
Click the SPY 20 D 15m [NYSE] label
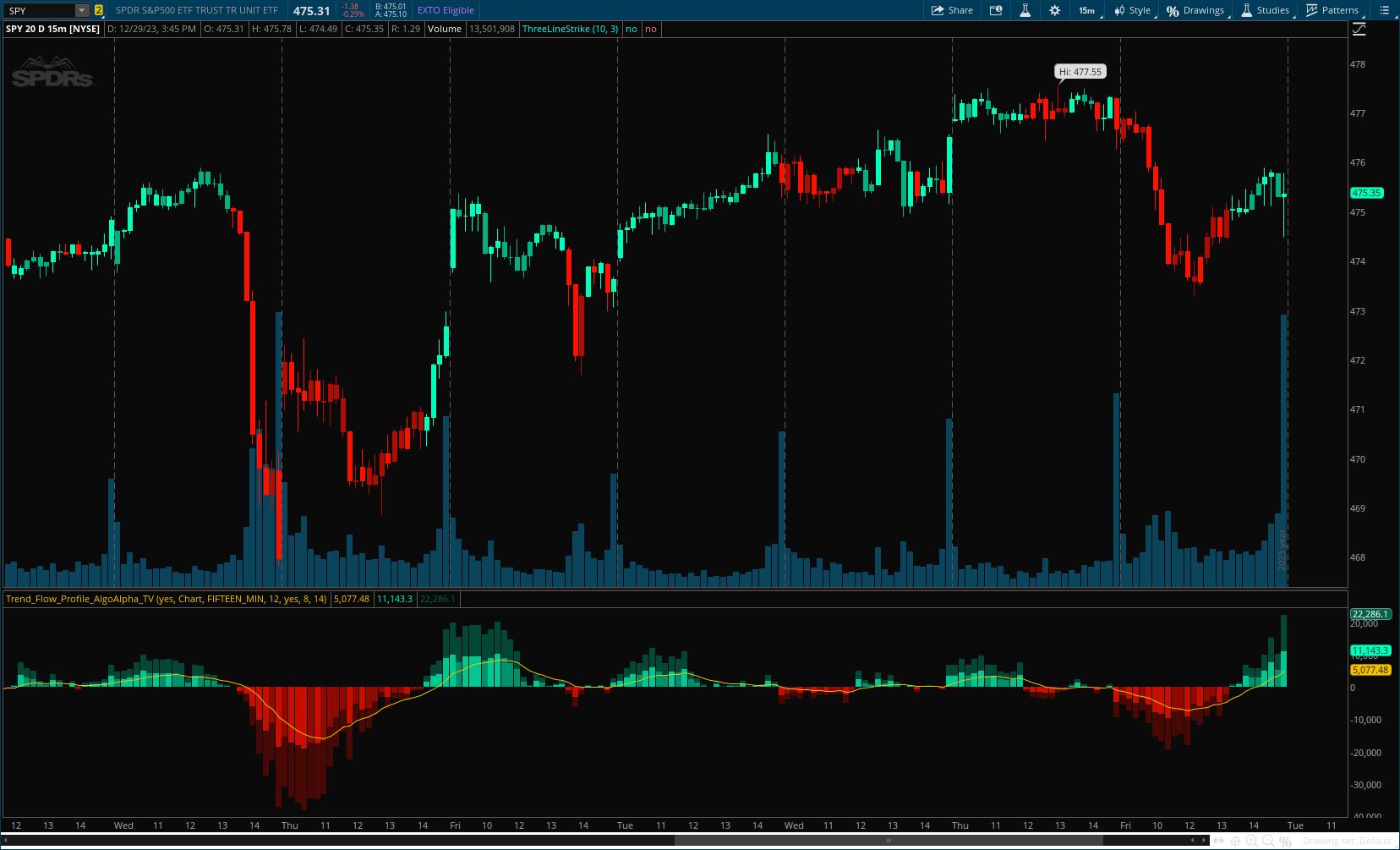coord(52,29)
